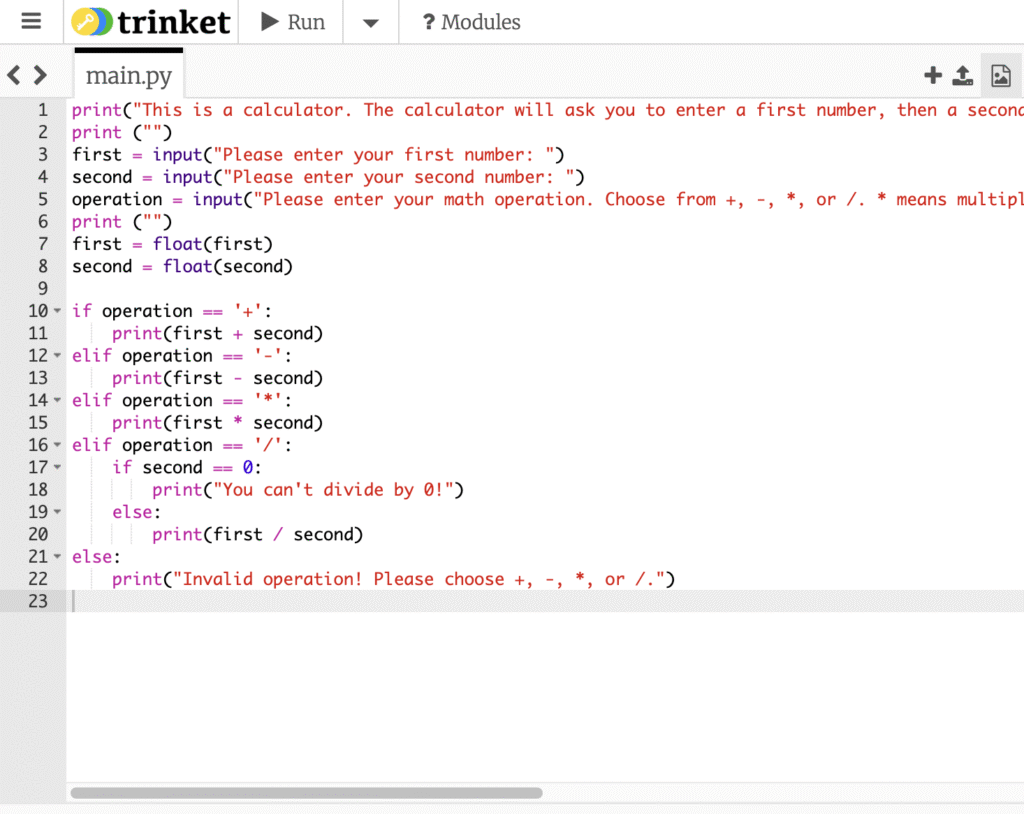The width and height of the screenshot is (1024, 814).
Task: Fold the nested else at line 19
Action: [x=57, y=512]
